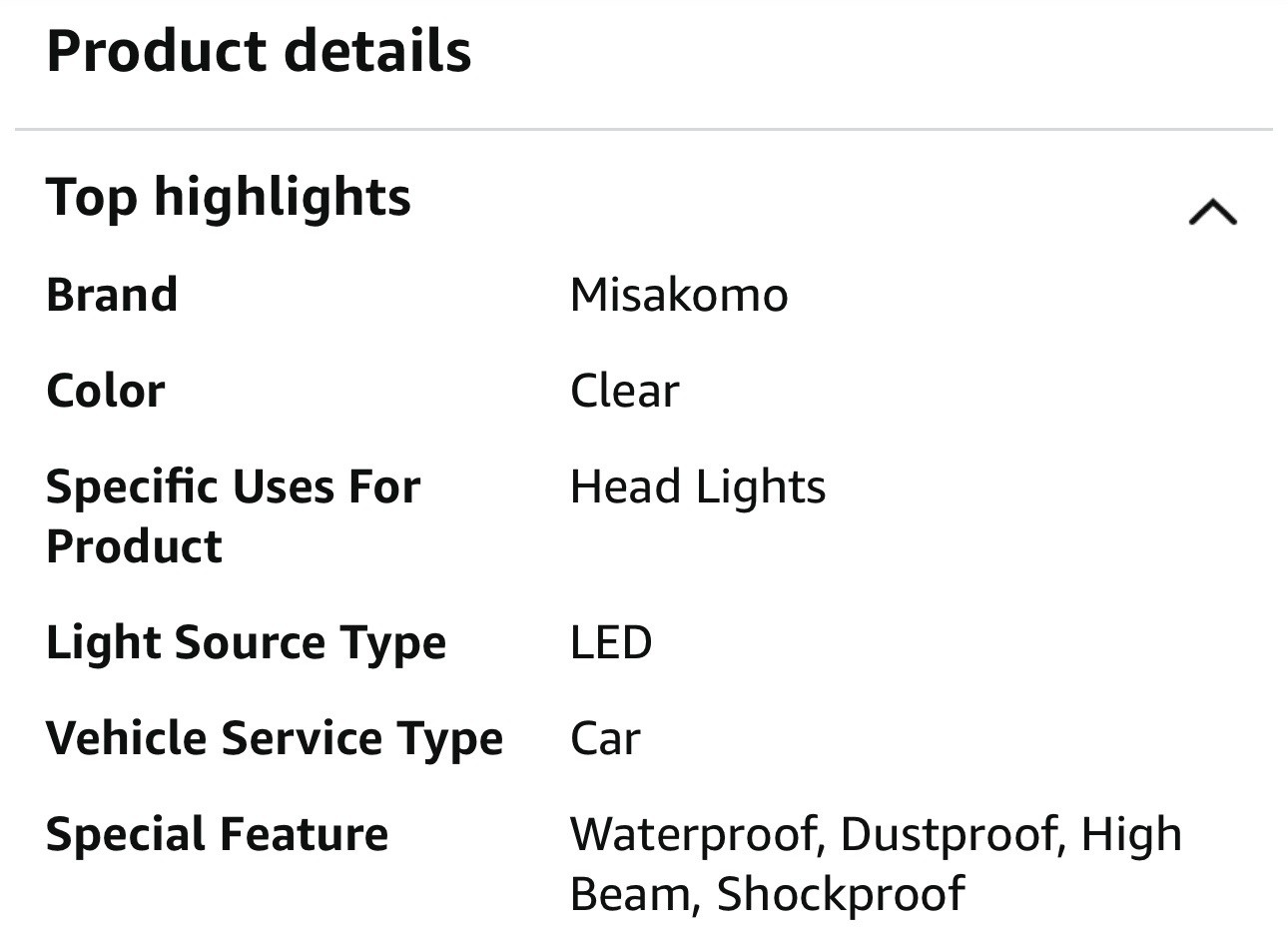Click the Car value text

[x=605, y=737]
